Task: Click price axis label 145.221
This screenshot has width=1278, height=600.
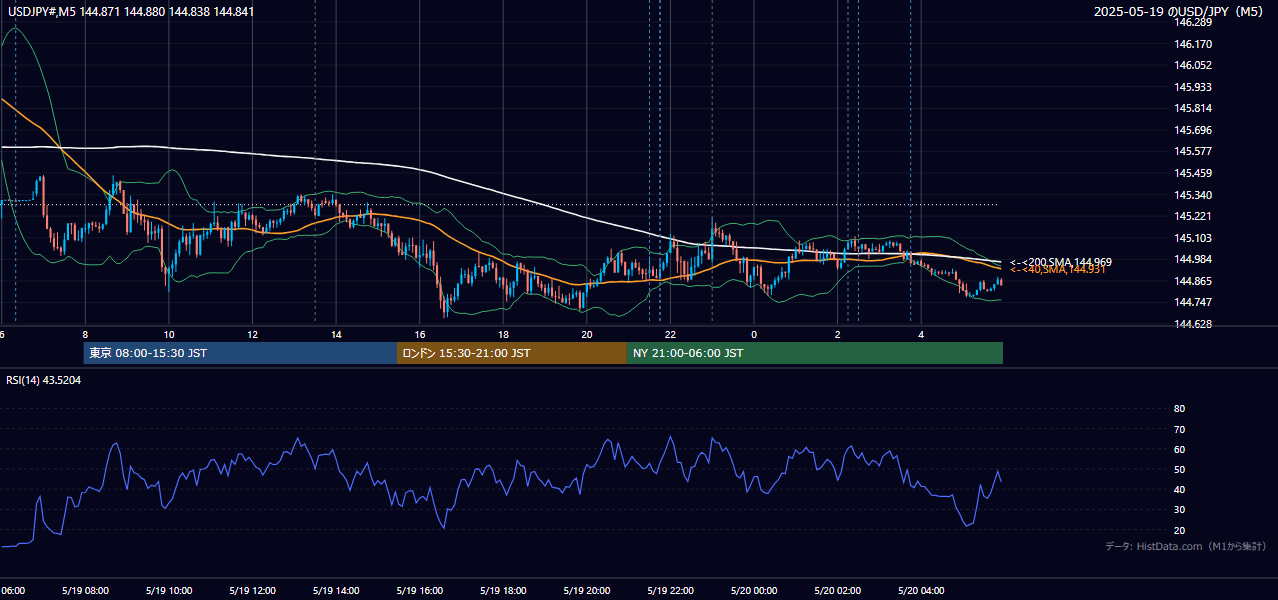Action: coord(1194,216)
